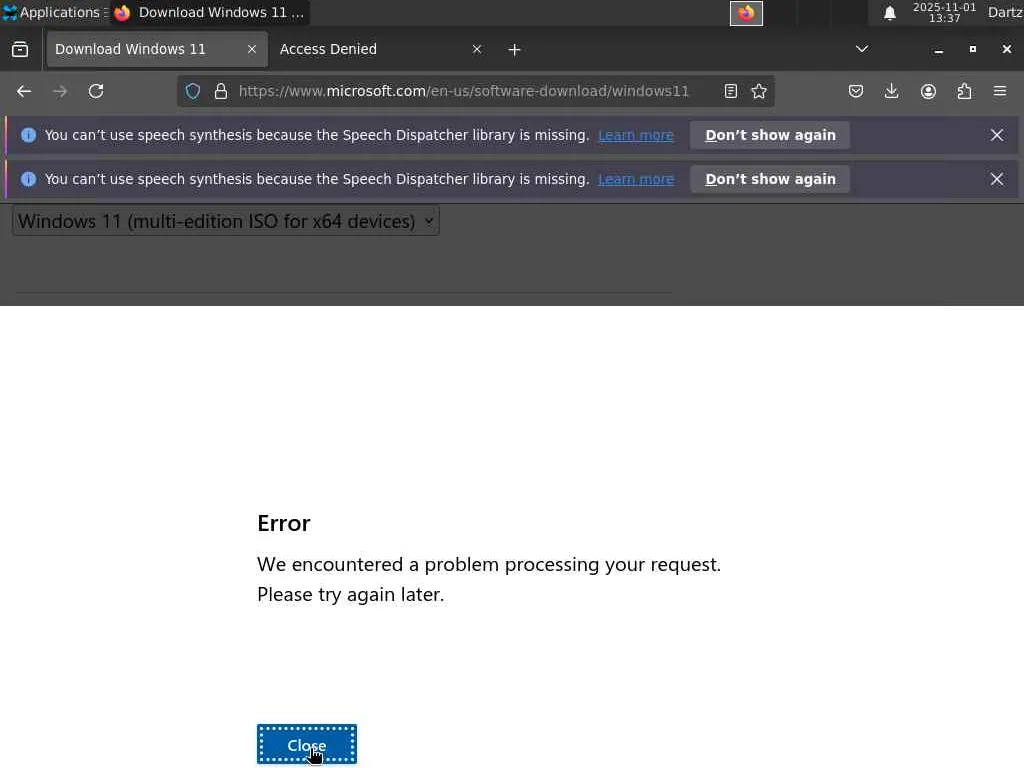Open the notification bell in system panel
The height and width of the screenshot is (768, 1024).
tap(889, 13)
